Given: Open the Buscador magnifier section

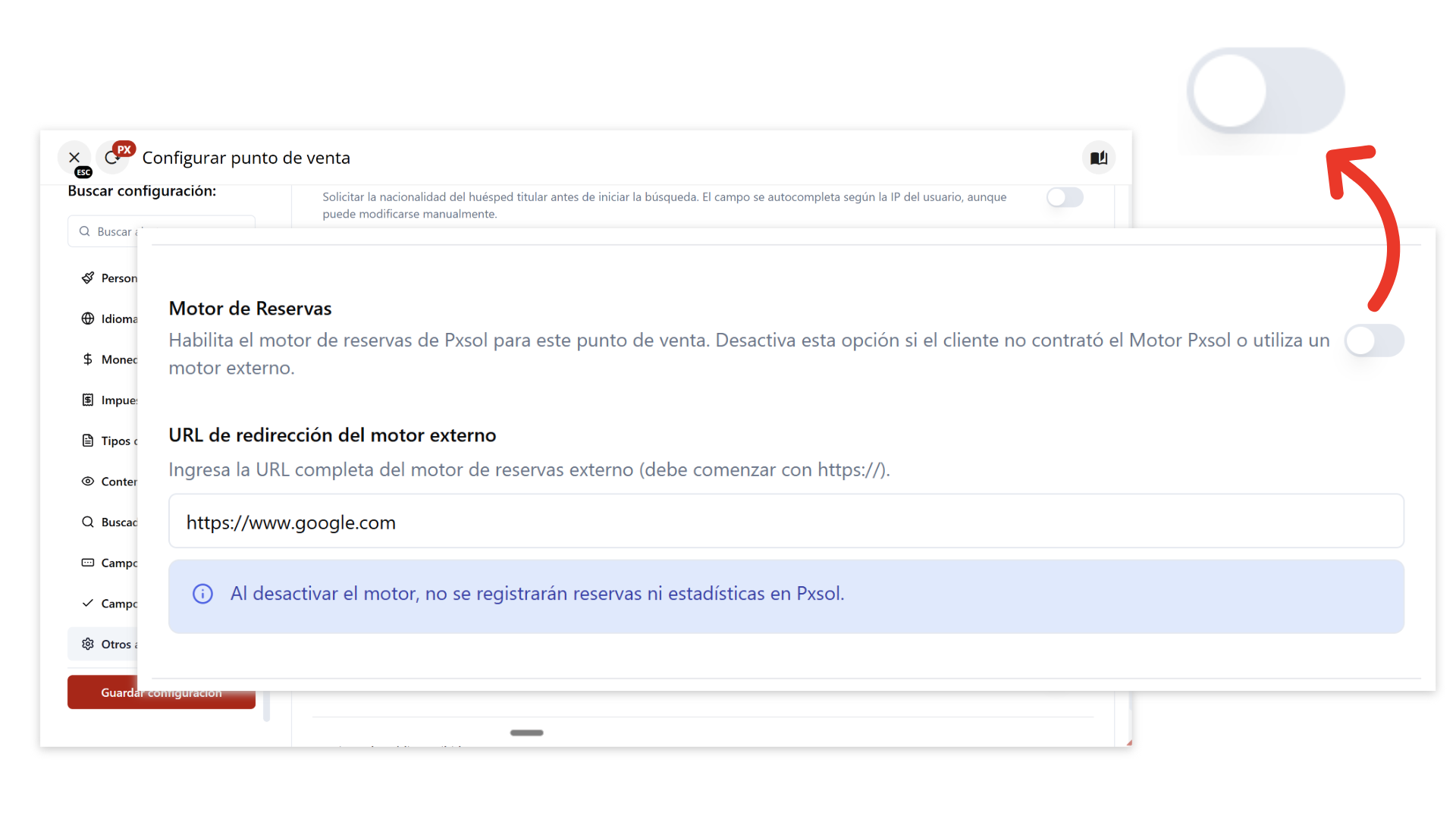Looking at the screenshot, I should click(109, 522).
